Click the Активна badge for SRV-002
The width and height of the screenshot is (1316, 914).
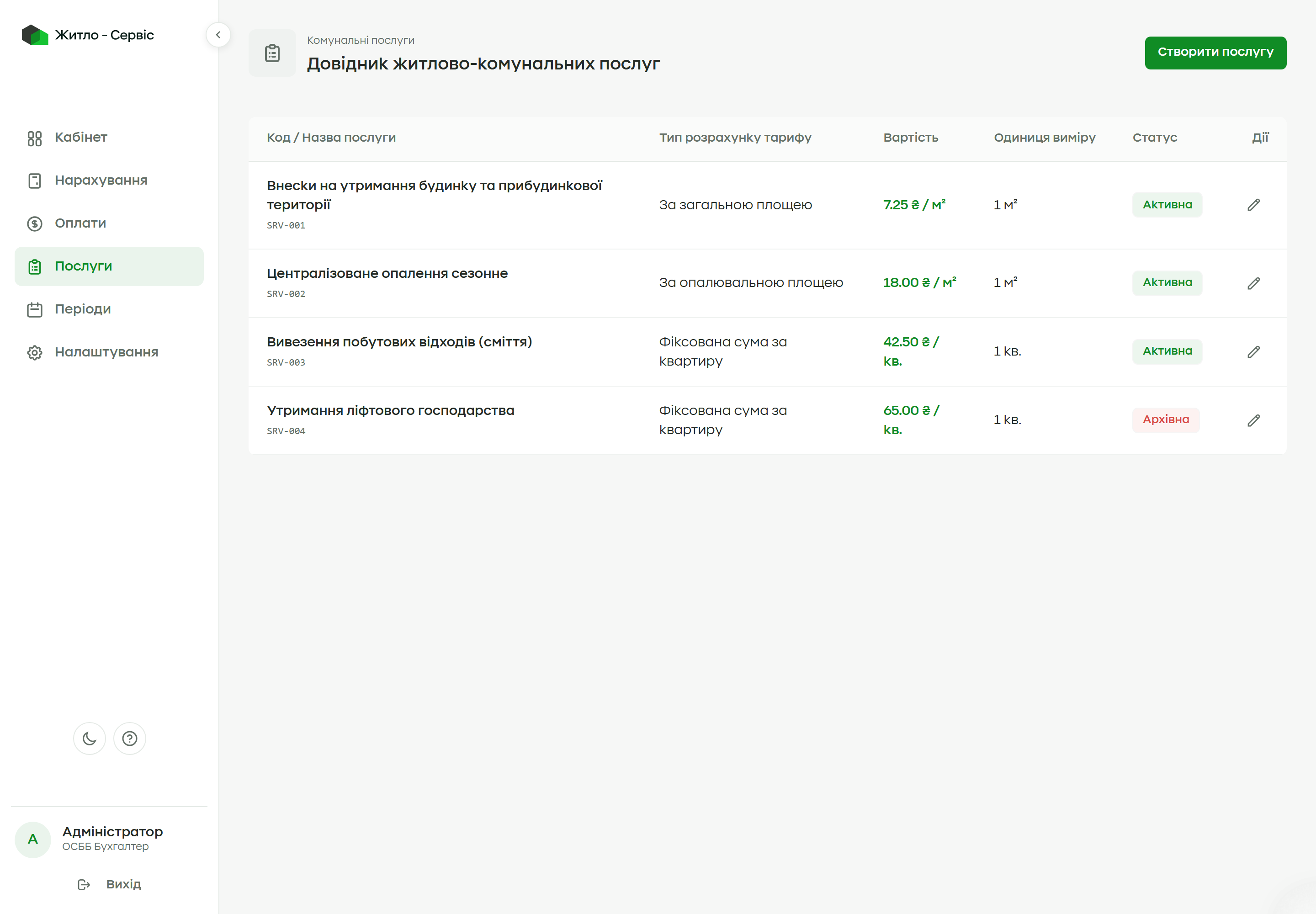[1167, 282]
